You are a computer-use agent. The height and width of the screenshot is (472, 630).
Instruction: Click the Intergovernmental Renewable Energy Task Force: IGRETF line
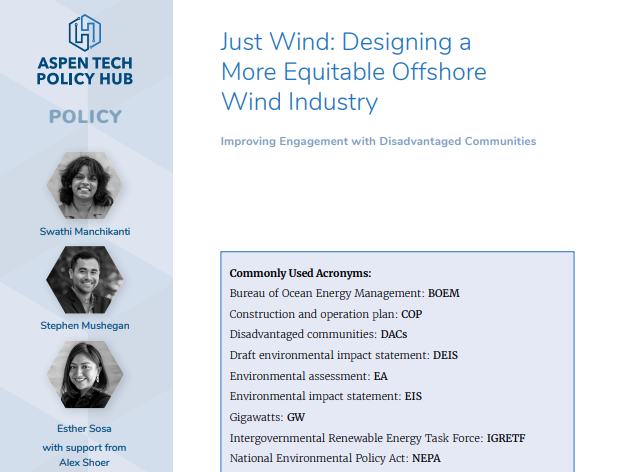click(378, 438)
